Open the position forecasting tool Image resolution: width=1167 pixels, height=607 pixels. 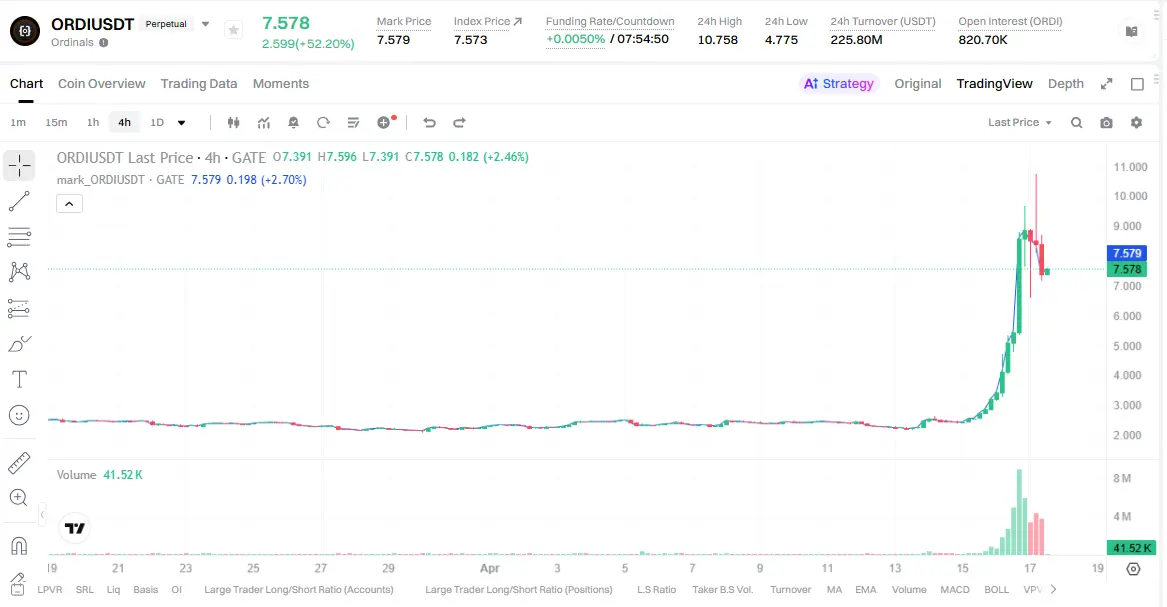click(x=19, y=308)
